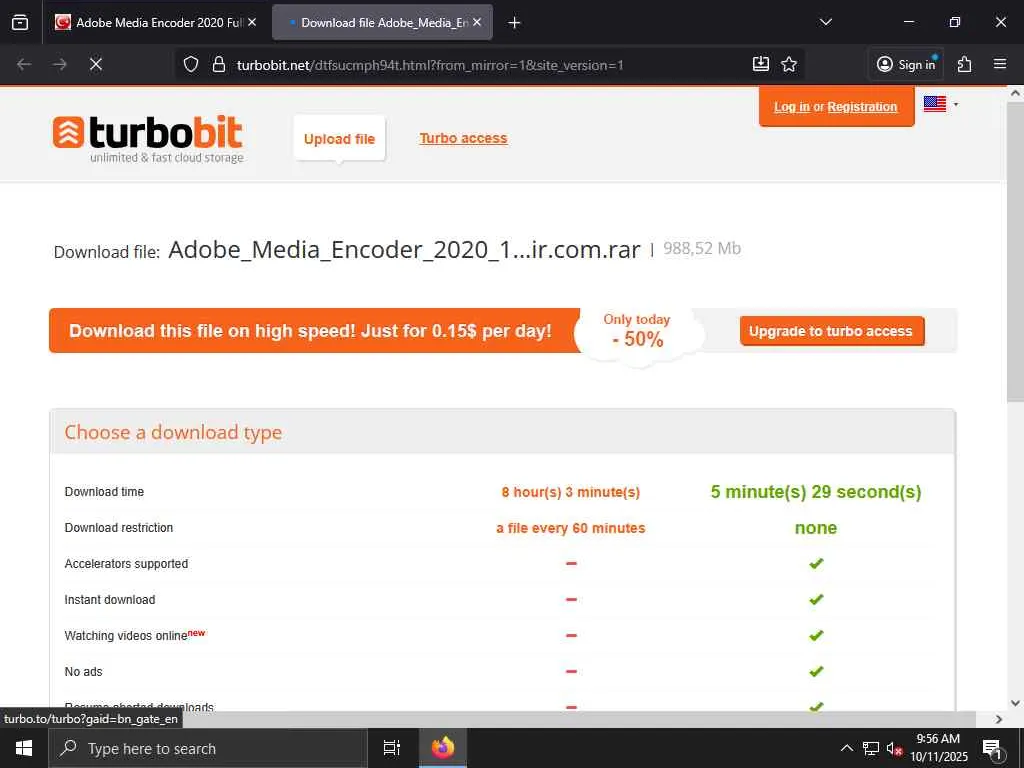Click the green none restriction text

[816, 528]
